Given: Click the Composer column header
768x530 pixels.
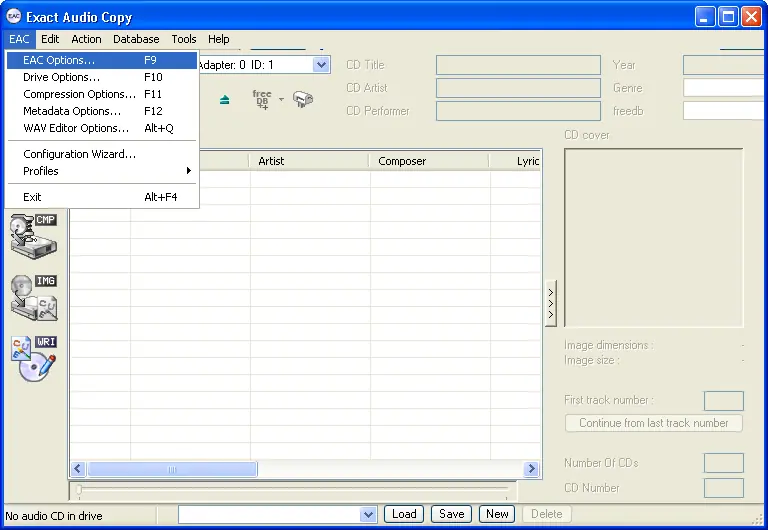Looking at the screenshot, I should [x=429, y=161].
